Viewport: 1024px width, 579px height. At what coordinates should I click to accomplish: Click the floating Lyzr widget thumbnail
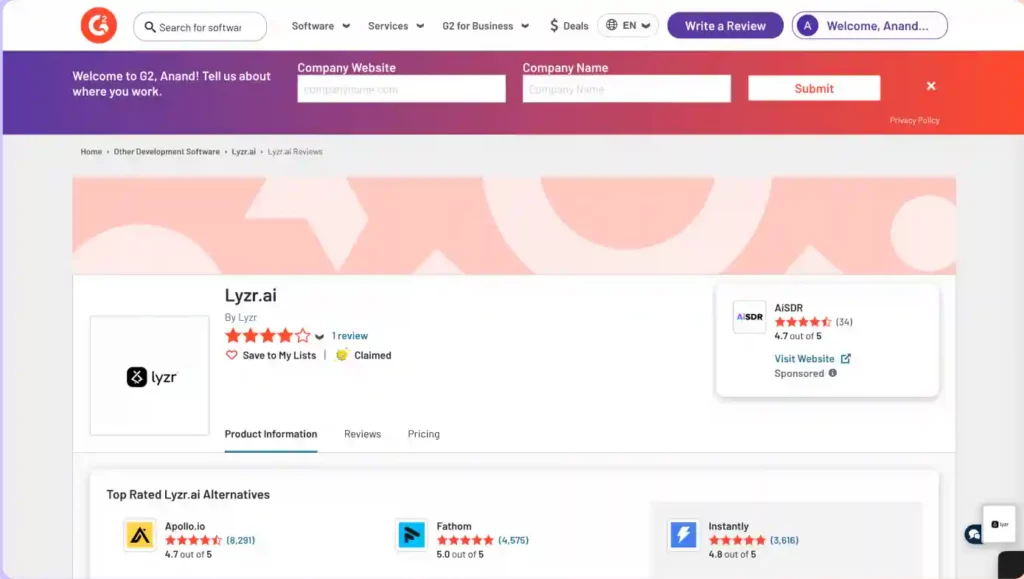999,524
